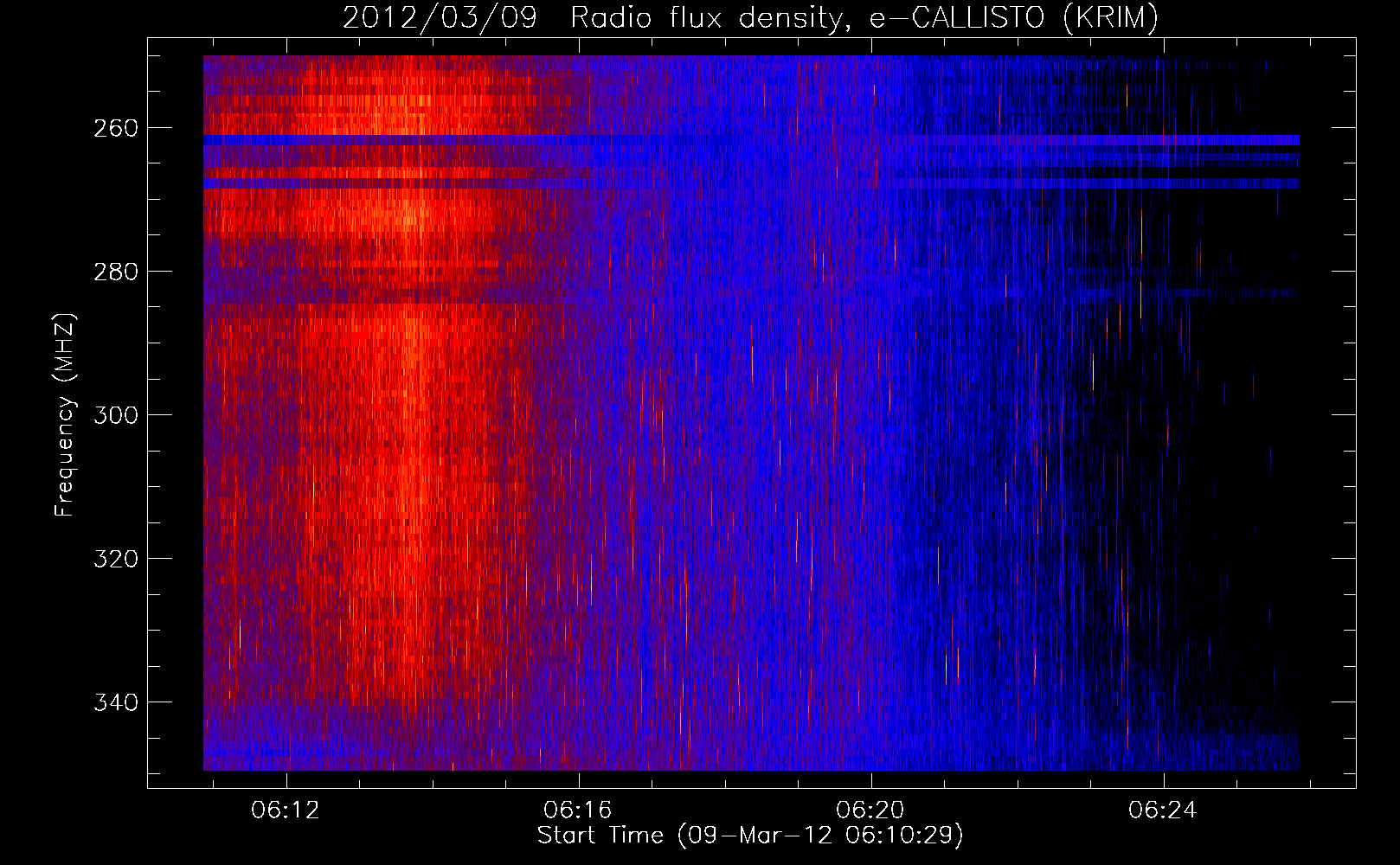Select the 340 frequency tick label

click(x=115, y=702)
